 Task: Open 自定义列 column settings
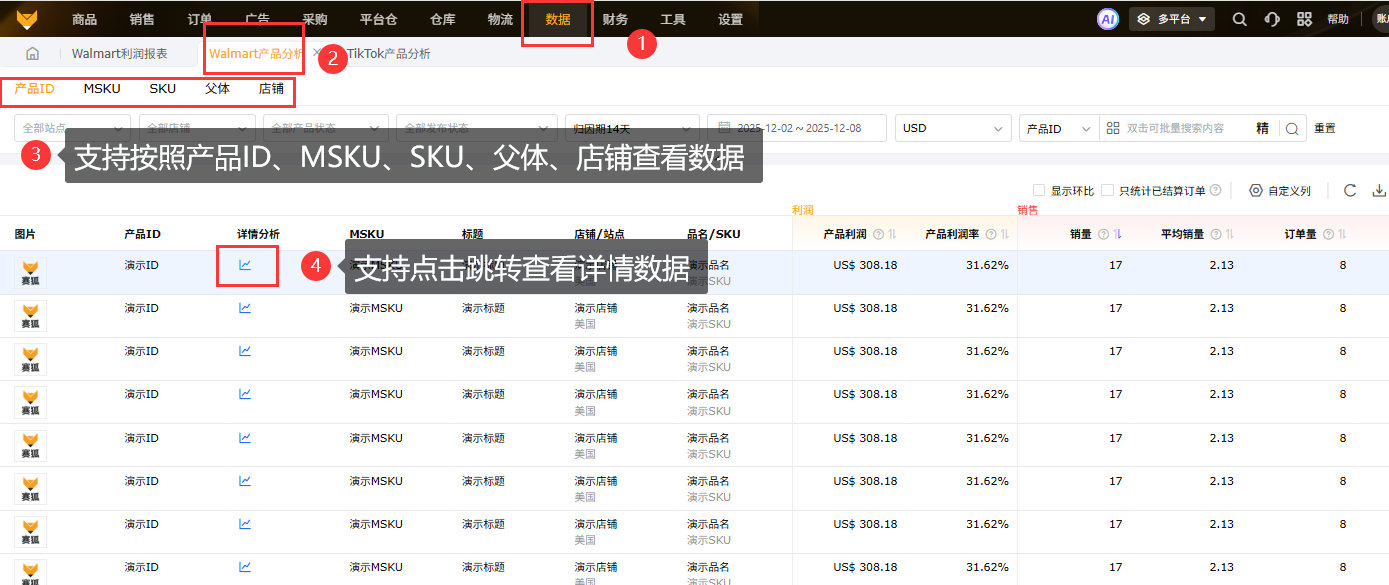(1280, 191)
